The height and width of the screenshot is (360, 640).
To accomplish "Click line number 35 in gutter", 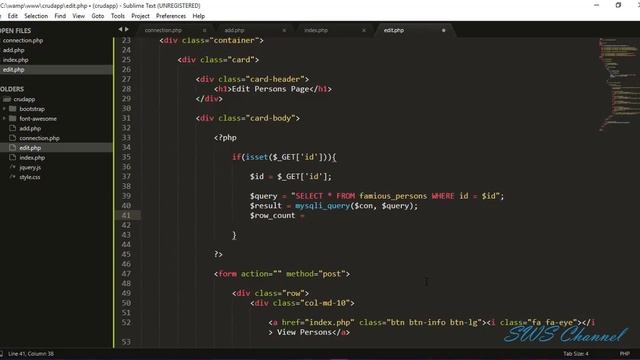I will click(126, 157).
